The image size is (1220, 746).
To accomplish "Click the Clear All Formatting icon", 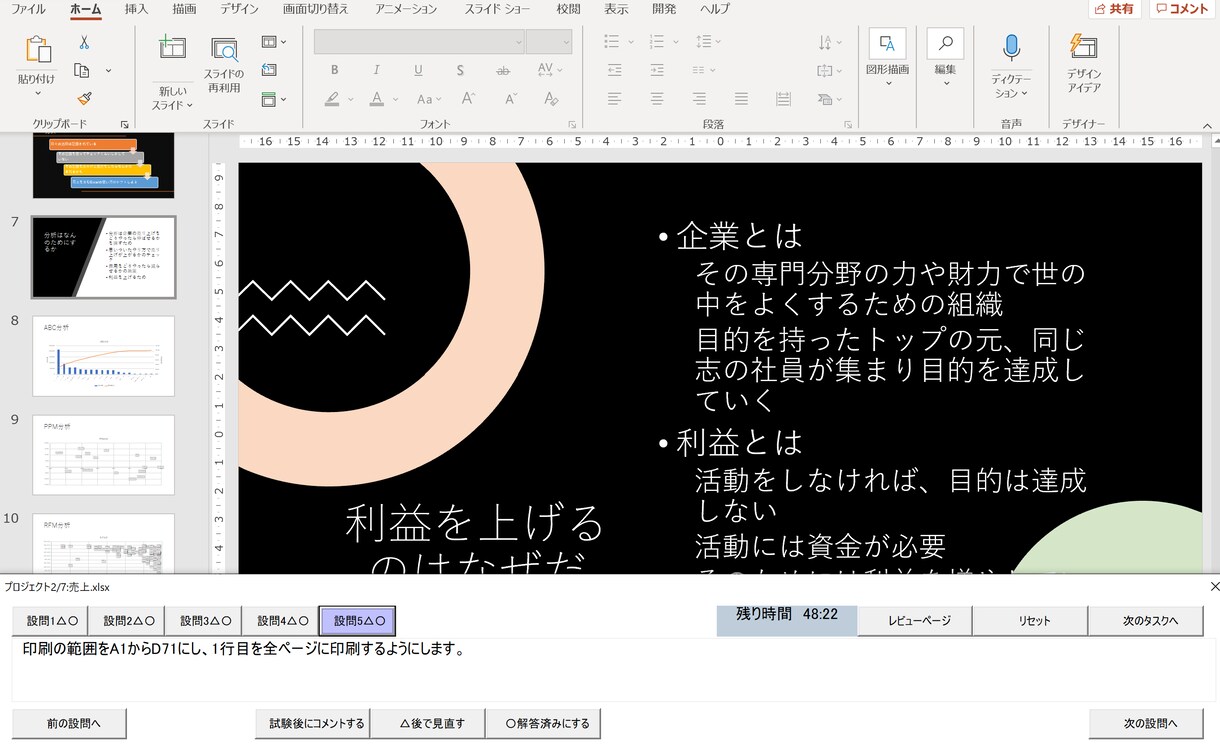I will 551,99.
